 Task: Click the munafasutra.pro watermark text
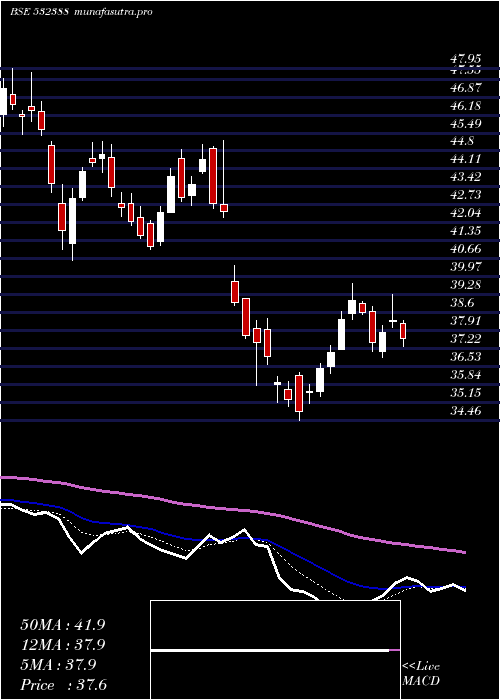coord(112,12)
